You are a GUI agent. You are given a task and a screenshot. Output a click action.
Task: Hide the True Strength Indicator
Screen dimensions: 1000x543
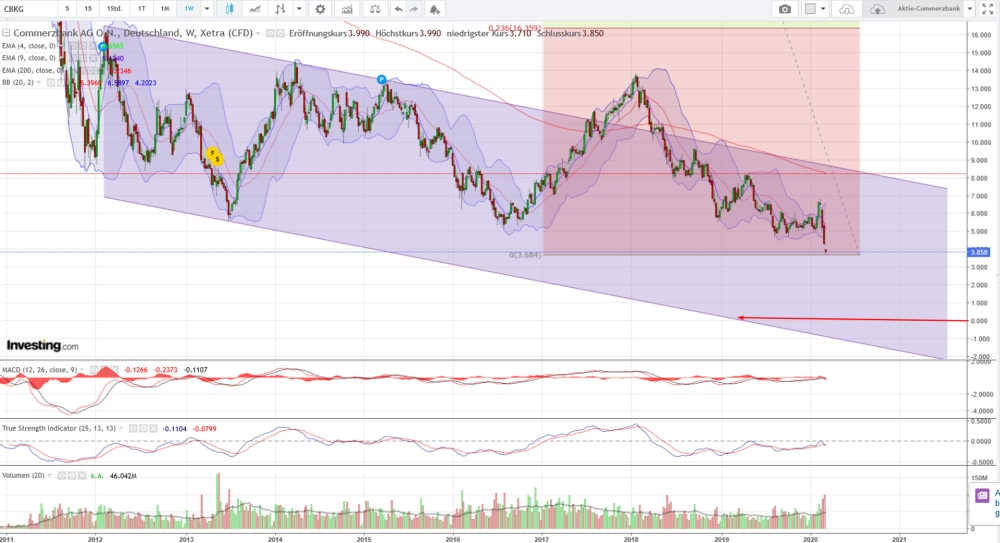[x=133, y=428]
